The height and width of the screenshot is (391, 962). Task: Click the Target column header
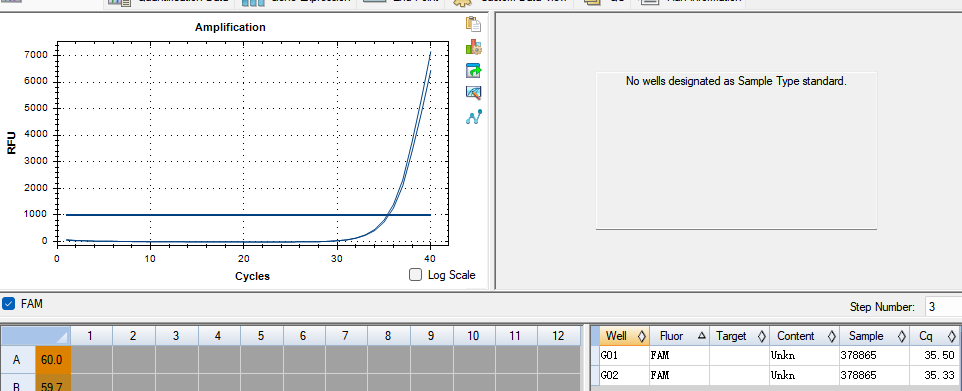(x=739, y=336)
